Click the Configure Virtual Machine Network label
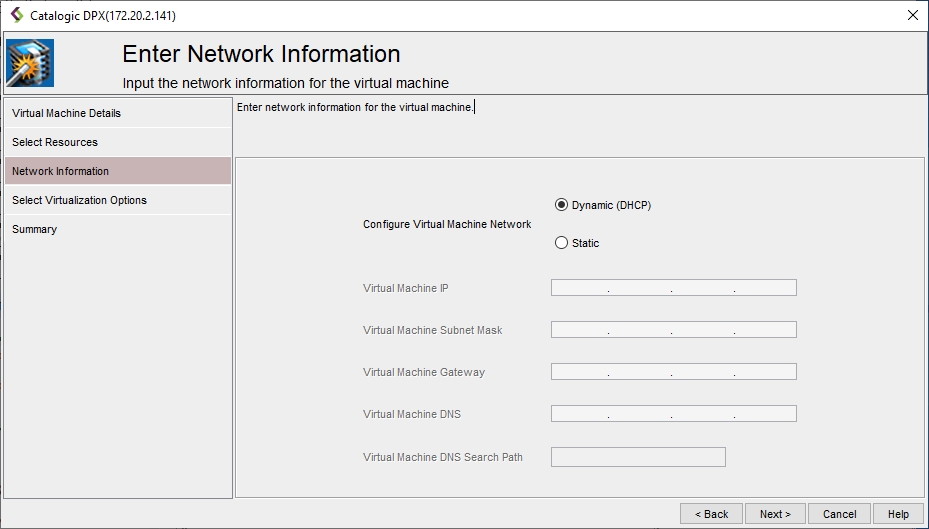 (447, 224)
